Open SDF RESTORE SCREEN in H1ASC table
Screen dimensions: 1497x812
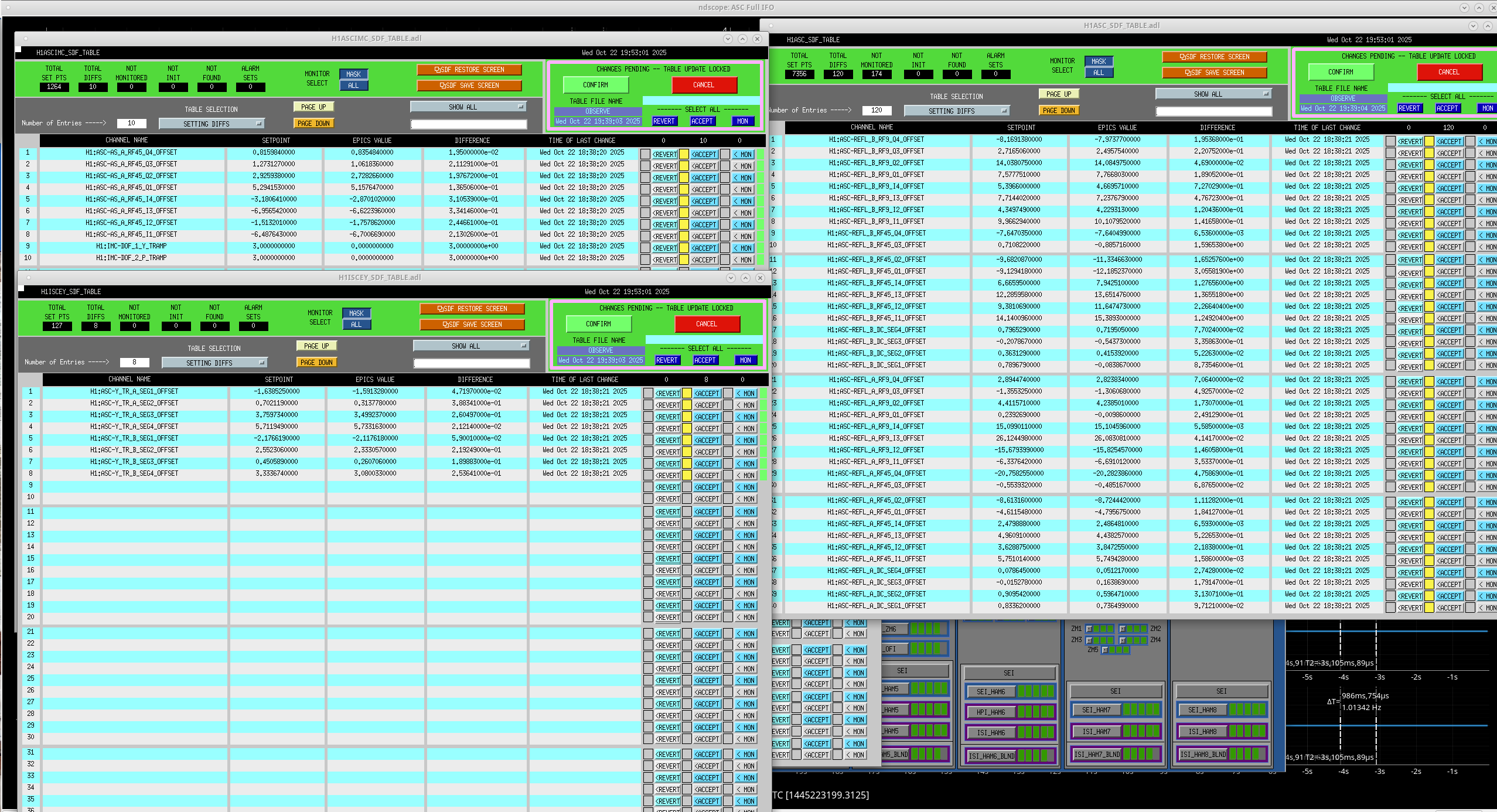[x=1214, y=57]
